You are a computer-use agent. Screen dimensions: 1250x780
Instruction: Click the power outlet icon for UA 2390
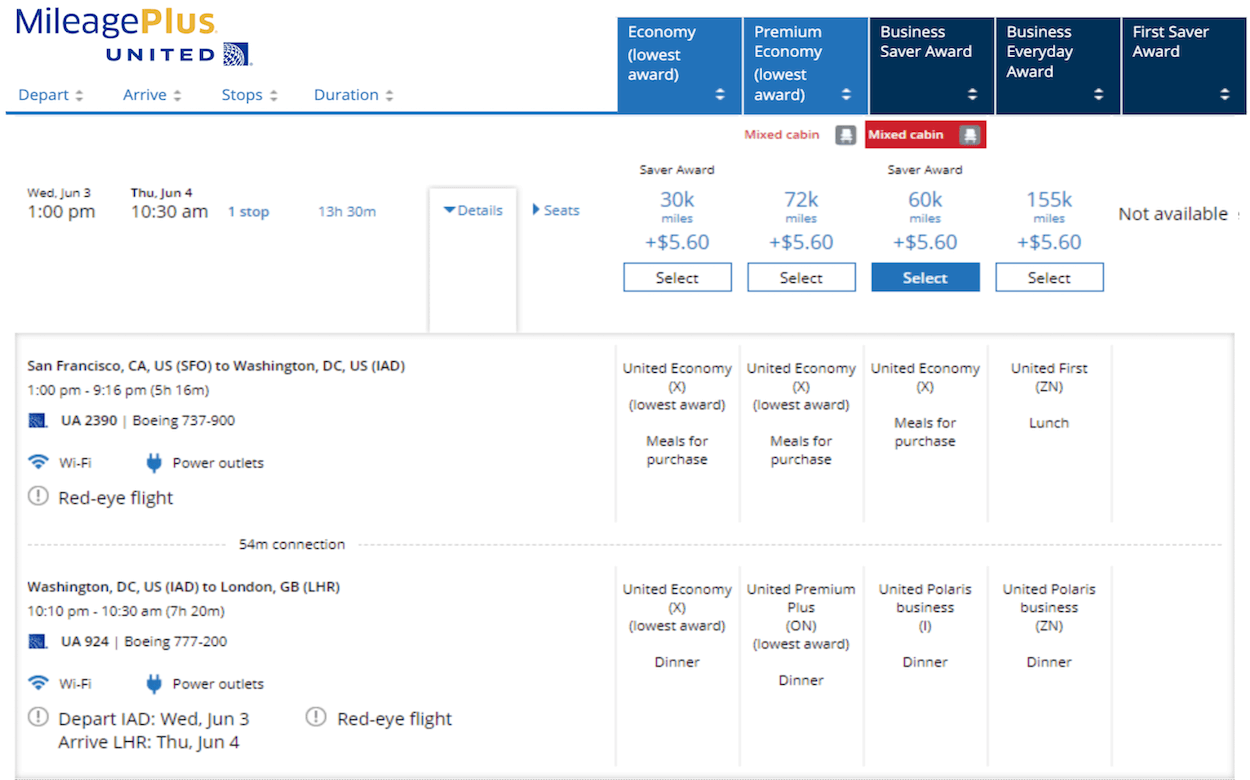click(154, 462)
